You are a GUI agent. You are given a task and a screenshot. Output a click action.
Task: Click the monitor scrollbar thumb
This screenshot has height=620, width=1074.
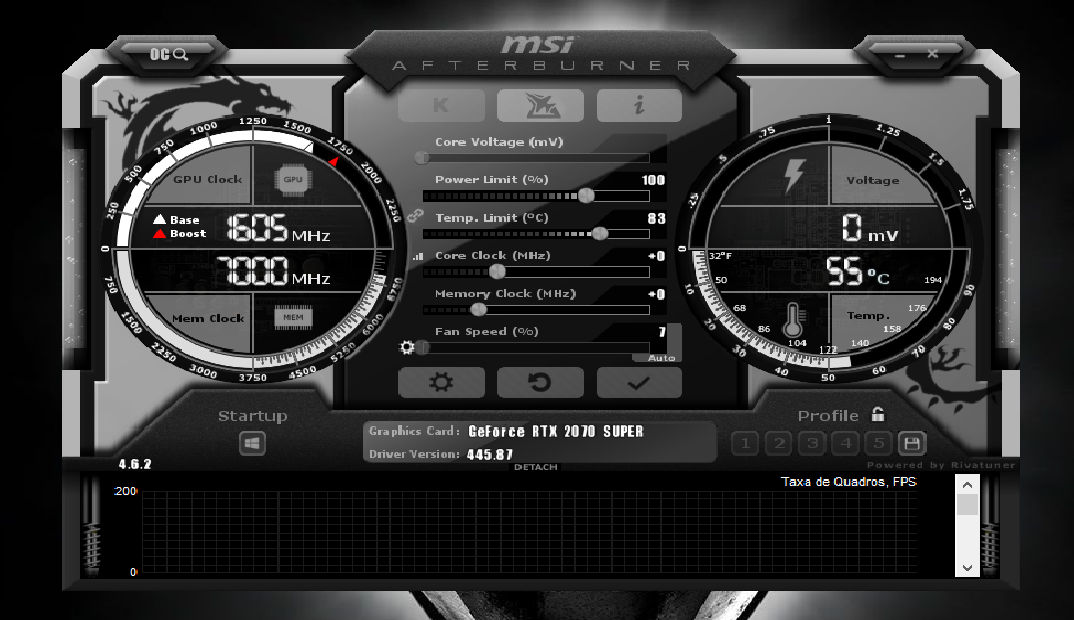967,505
